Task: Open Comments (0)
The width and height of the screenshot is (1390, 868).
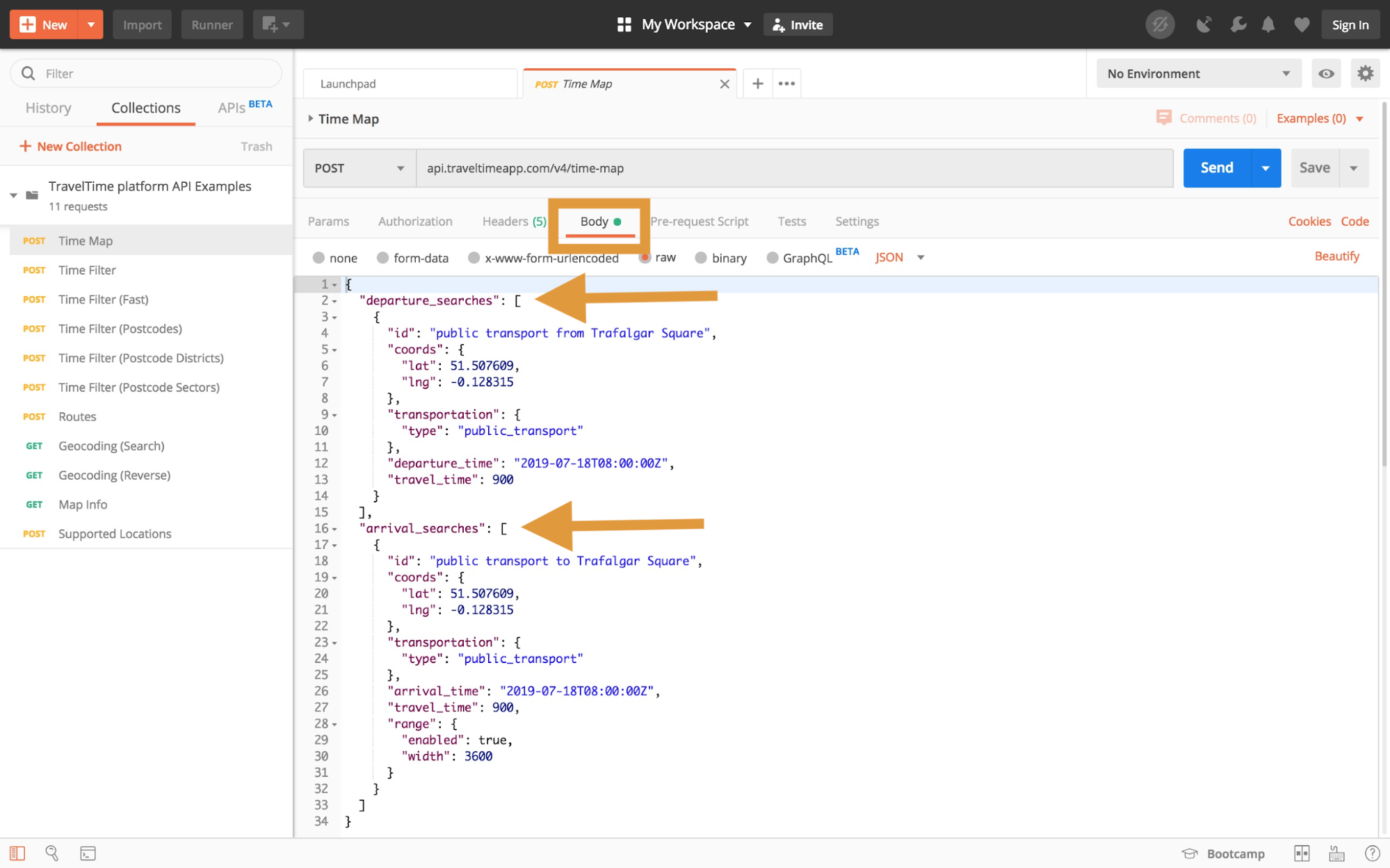Action: [x=1206, y=117]
